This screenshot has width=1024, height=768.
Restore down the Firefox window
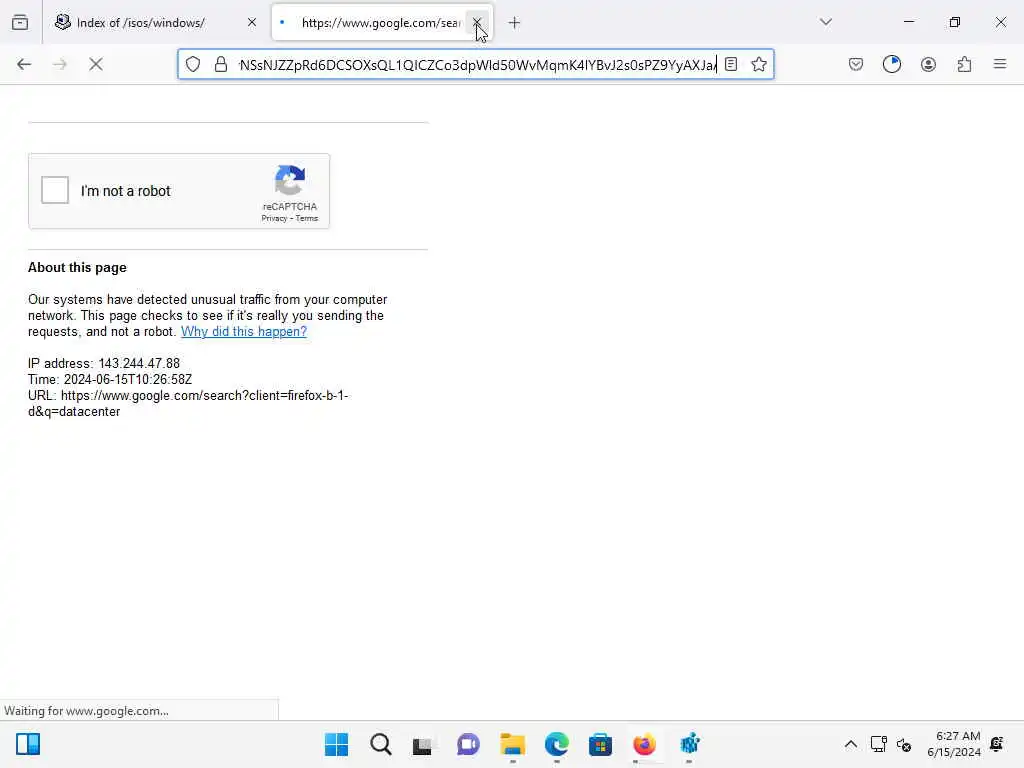tap(955, 22)
